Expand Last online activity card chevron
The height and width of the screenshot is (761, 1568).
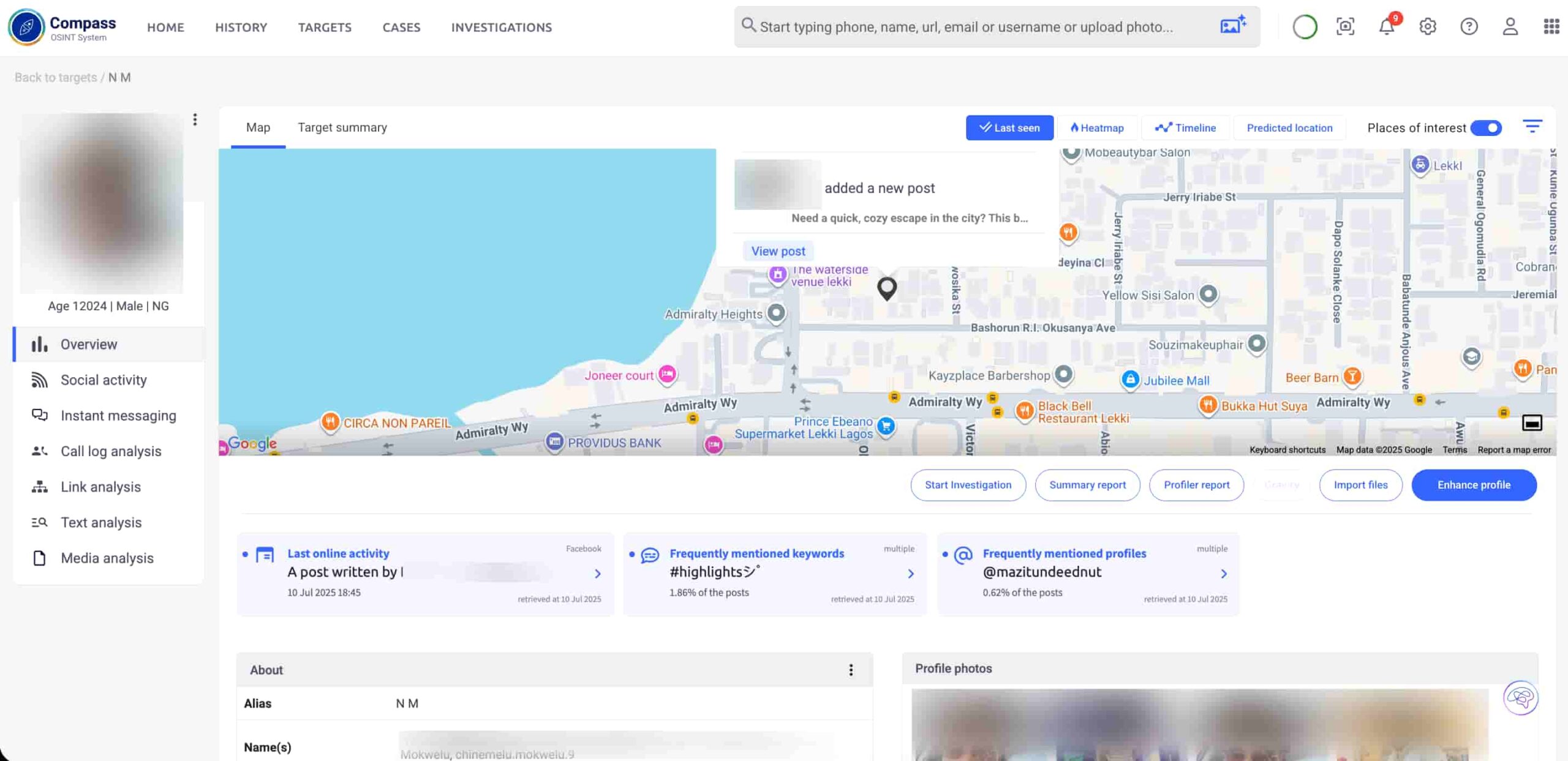pyautogui.click(x=597, y=574)
